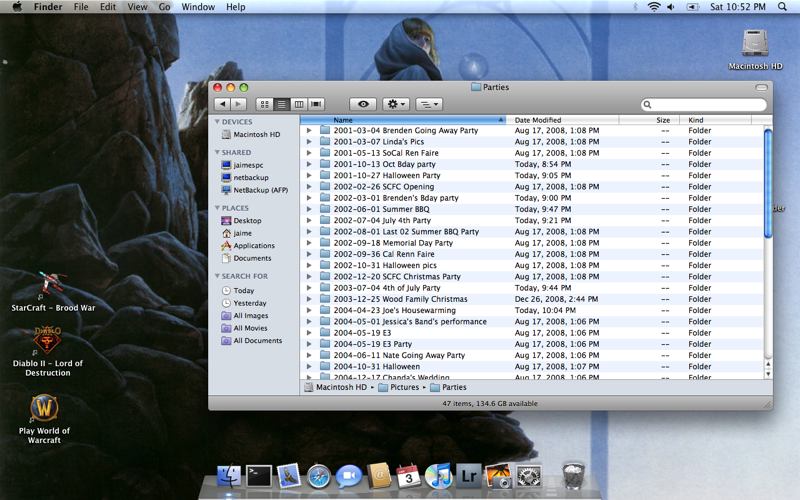Open the Window menu

[x=198, y=7]
